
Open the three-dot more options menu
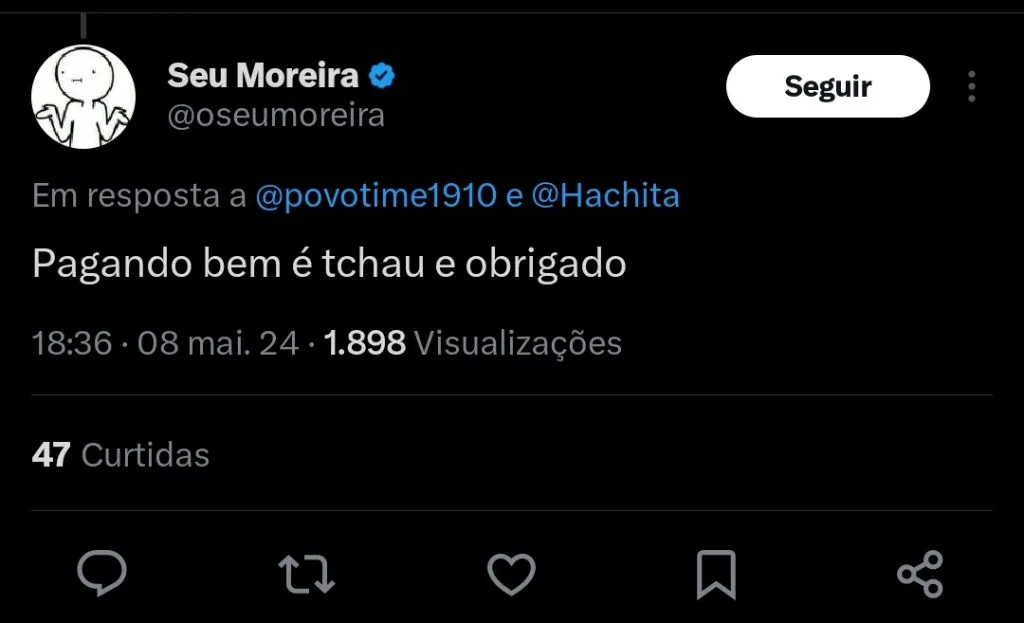pos(971,87)
